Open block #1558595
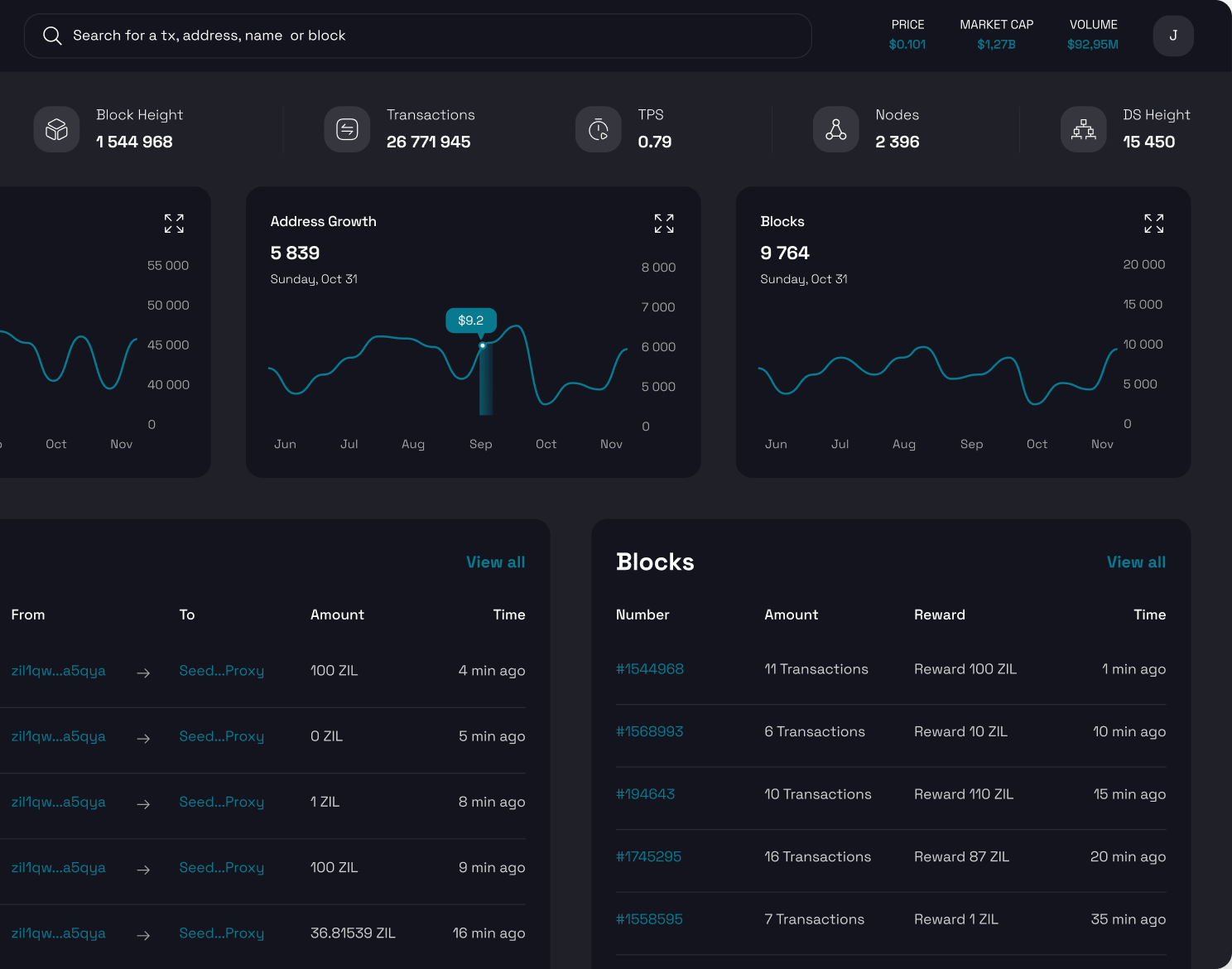The height and width of the screenshot is (969, 1232). (x=650, y=919)
